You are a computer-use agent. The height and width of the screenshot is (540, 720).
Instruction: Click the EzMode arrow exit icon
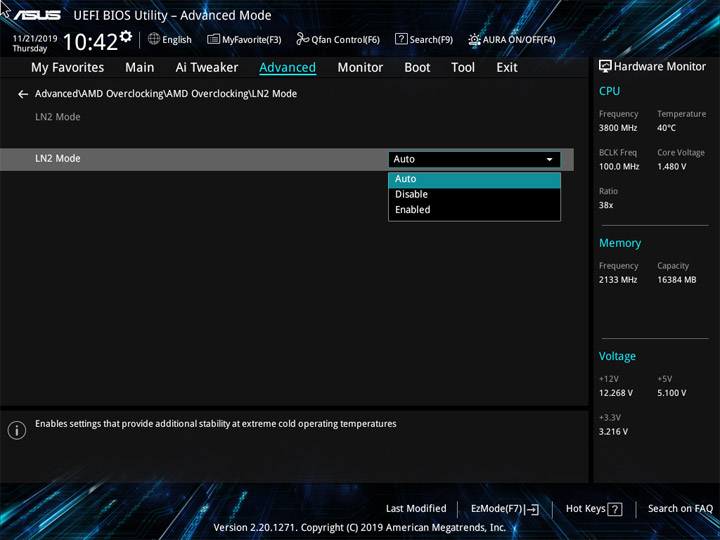[532, 509]
